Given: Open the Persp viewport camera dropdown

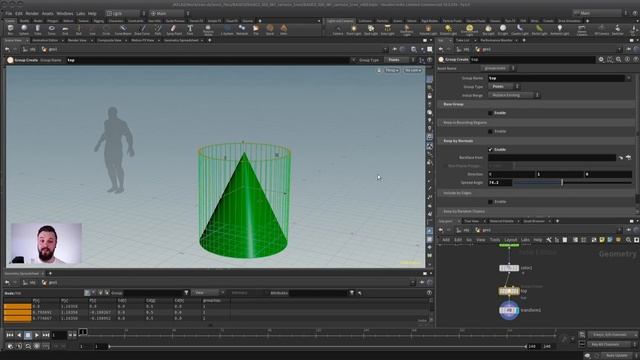Looking at the screenshot, I should click(x=392, y=70).
